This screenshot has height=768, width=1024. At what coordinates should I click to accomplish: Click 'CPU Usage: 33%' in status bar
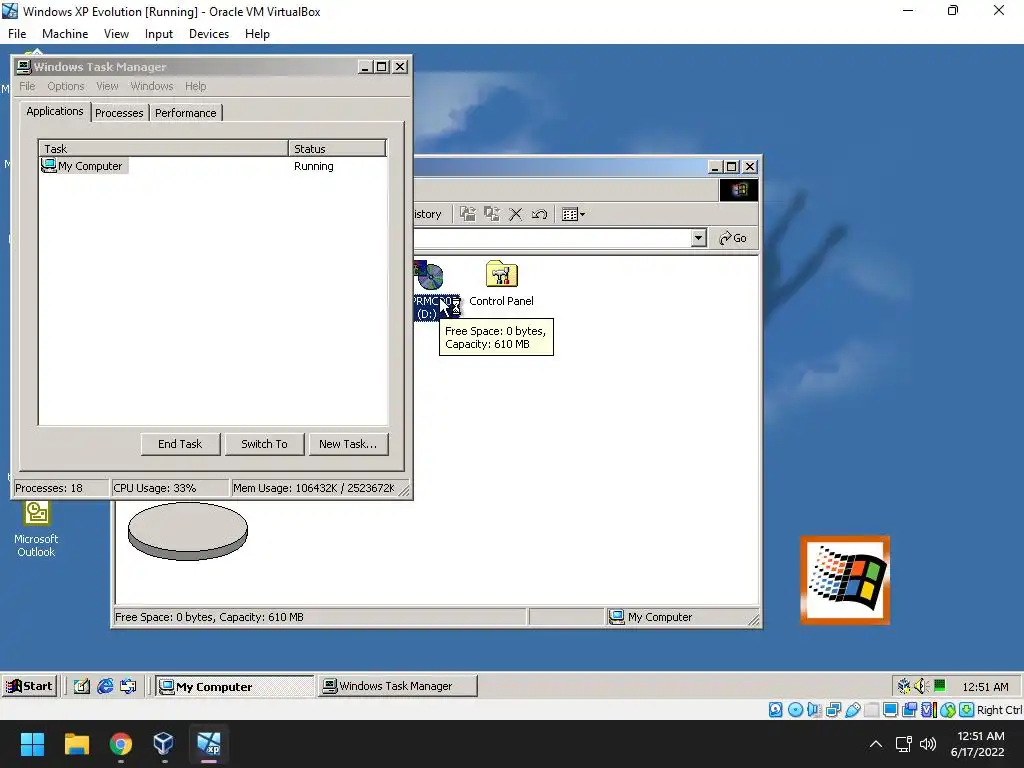(155, 488)
